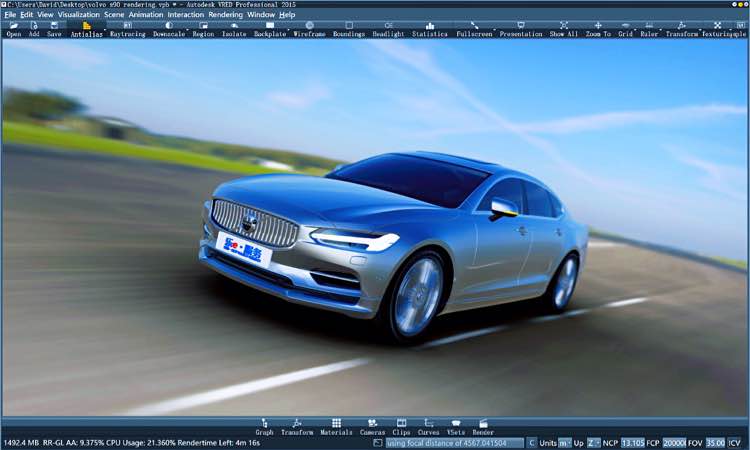Viewport: 750px width, 450px height.
Task: Open the Graph module in bottom bar
Action: pyautogui.click(x=264, y=427)
